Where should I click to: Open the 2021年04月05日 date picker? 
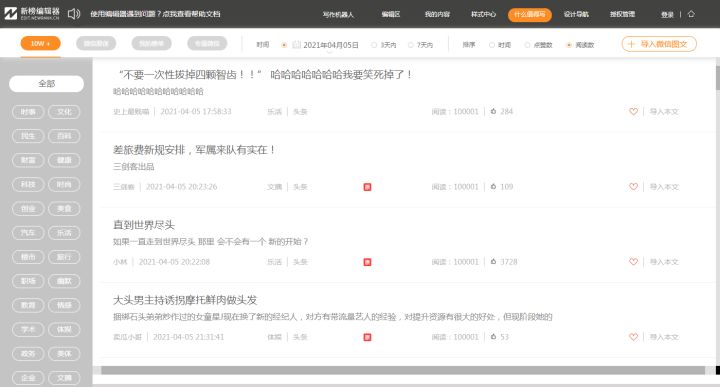(331, 45)
